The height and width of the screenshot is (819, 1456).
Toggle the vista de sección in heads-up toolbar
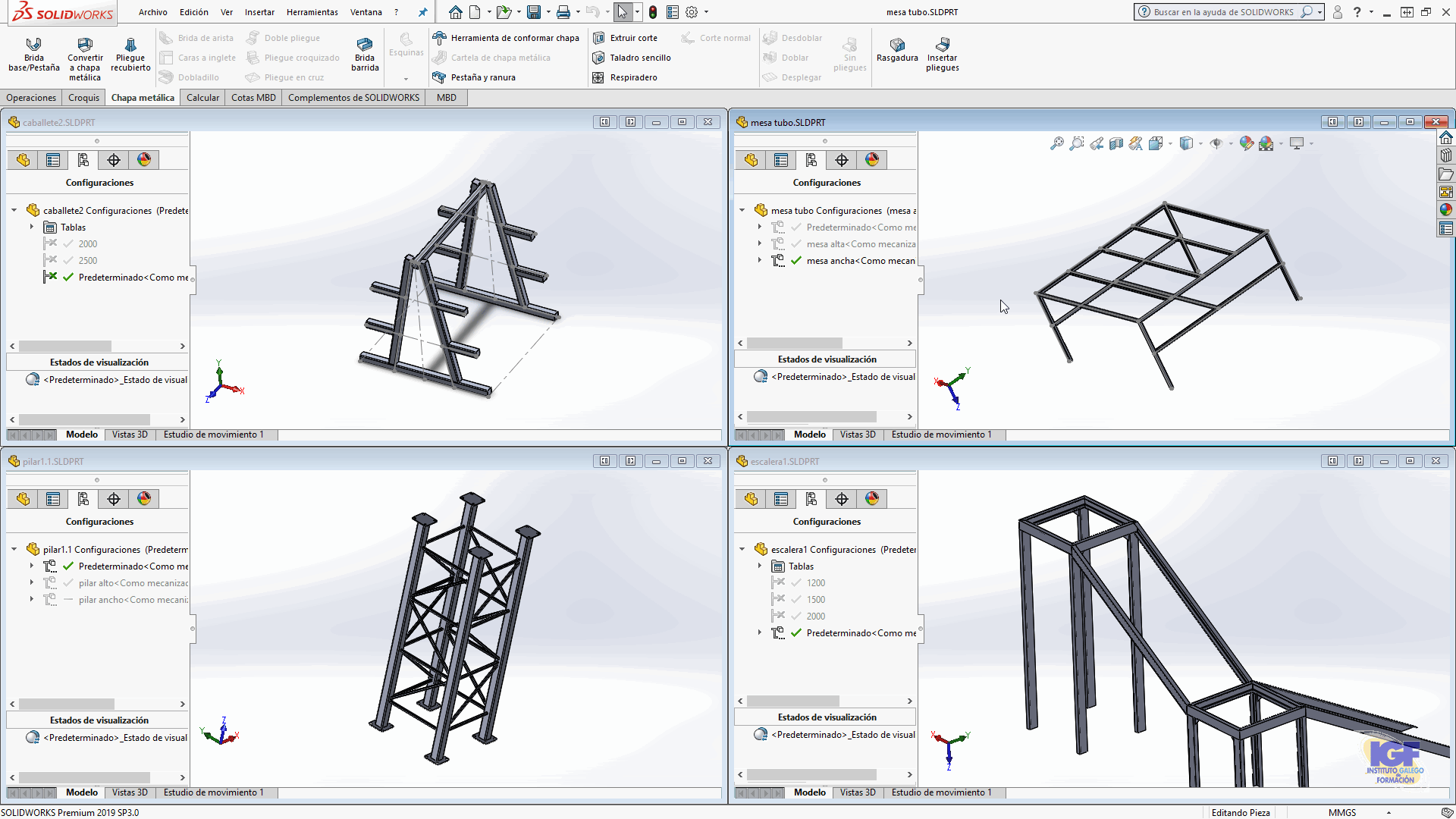pos(1116,143)
